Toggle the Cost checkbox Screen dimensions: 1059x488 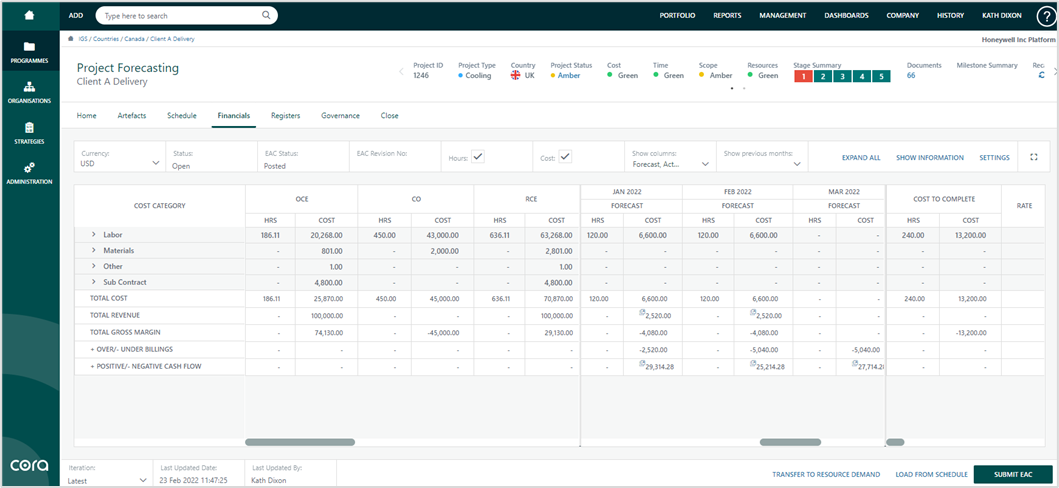tap(565, 157)
